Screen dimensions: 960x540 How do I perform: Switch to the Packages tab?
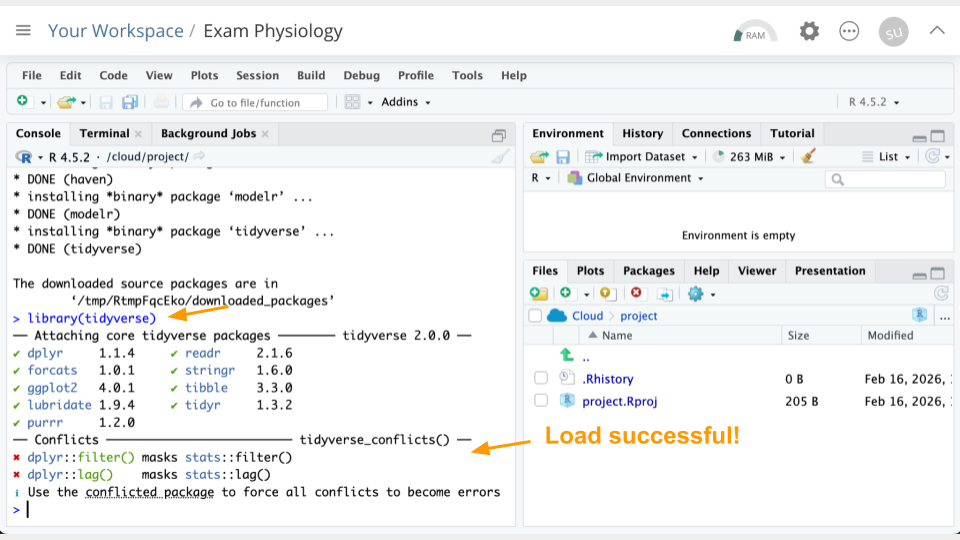648,271
